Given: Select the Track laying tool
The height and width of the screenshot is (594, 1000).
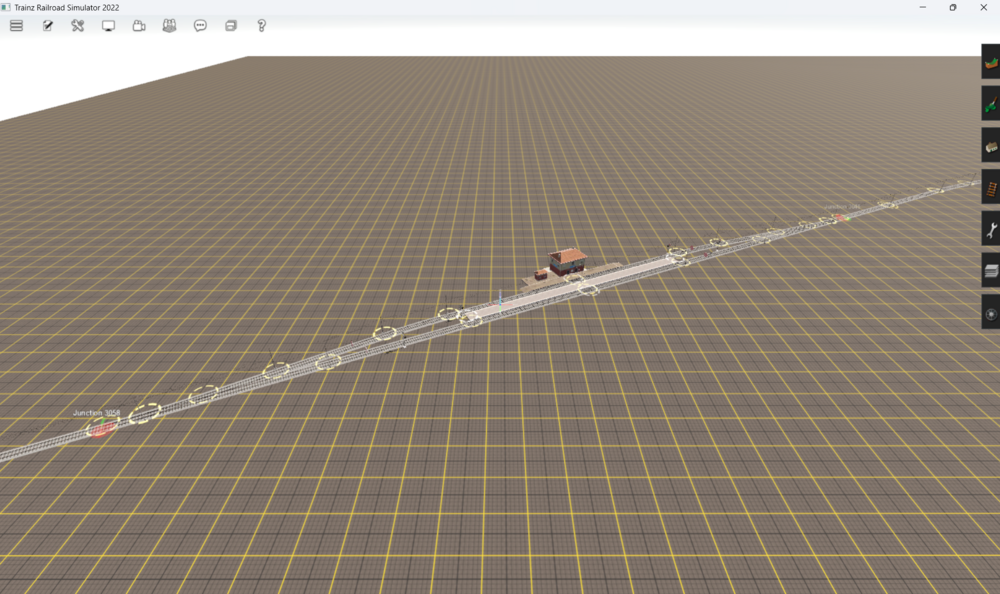Looking at the screenshot, I should click(x=990, y=188).
